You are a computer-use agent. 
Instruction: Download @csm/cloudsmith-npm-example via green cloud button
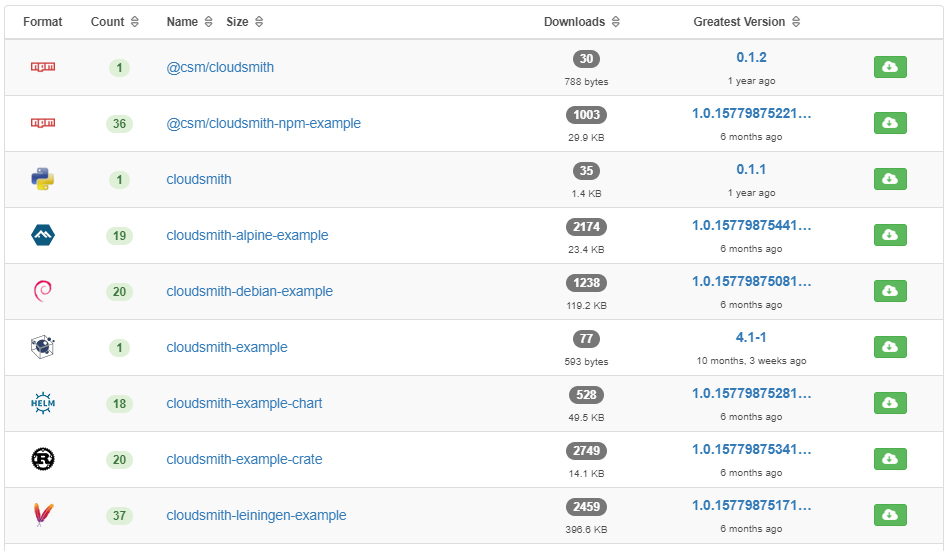(890, 123)
